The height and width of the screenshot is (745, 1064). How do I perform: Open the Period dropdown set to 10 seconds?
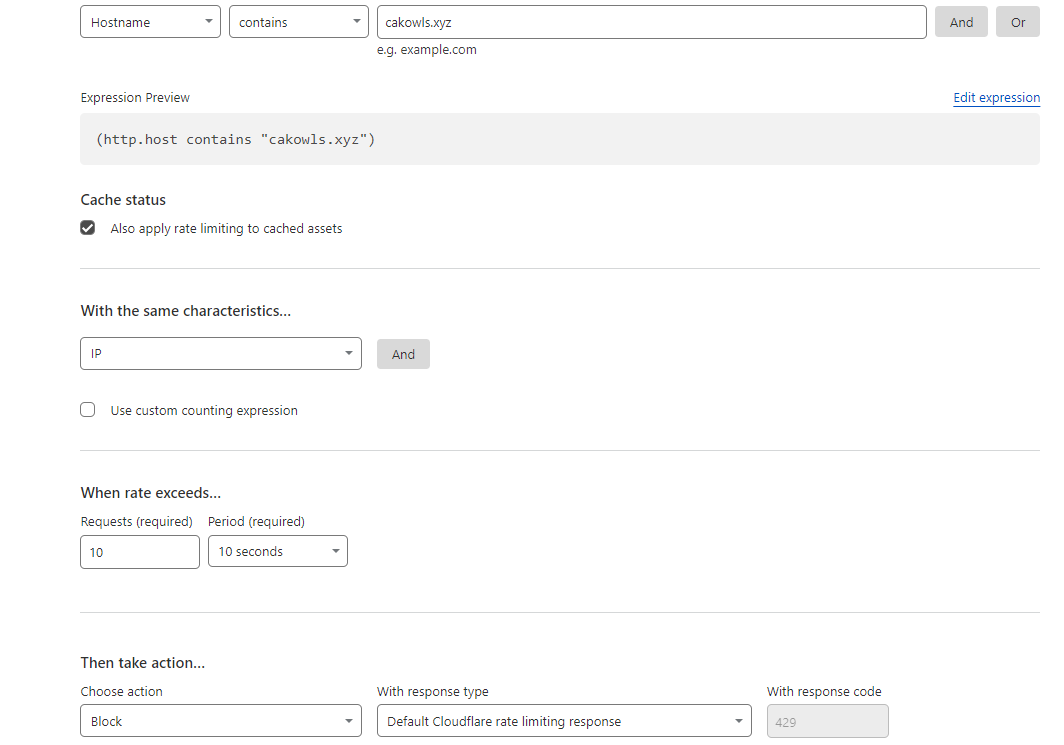277,552
